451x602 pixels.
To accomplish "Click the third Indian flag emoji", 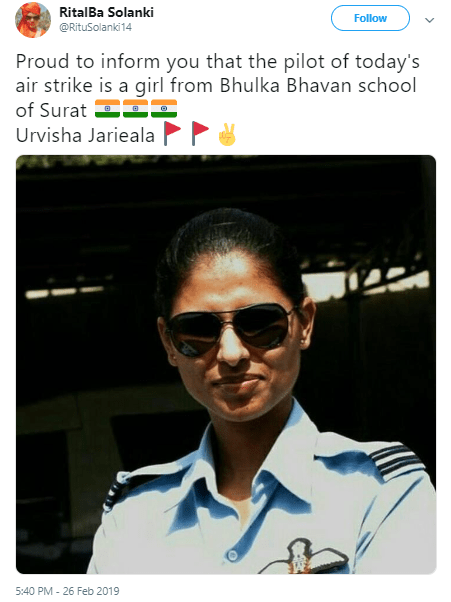I will coord(164,109).
